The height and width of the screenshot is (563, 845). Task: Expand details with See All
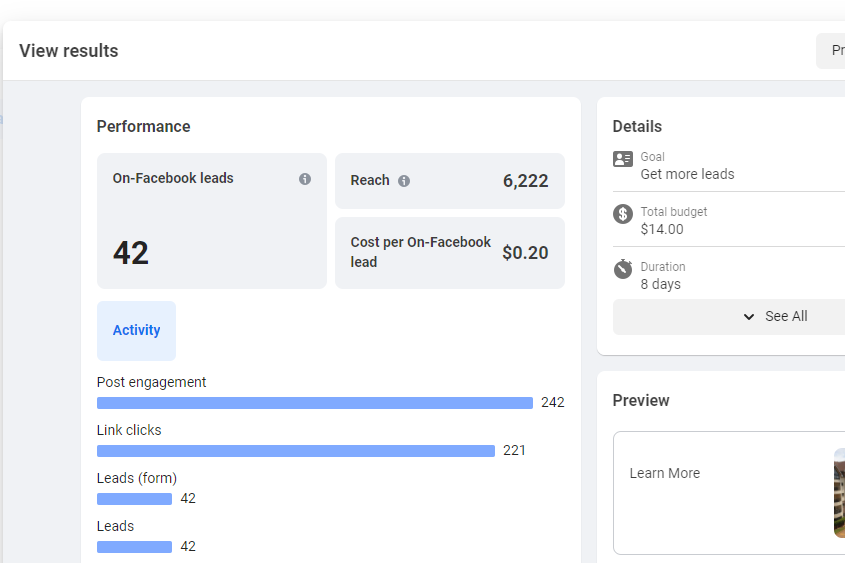pos(729,316)
